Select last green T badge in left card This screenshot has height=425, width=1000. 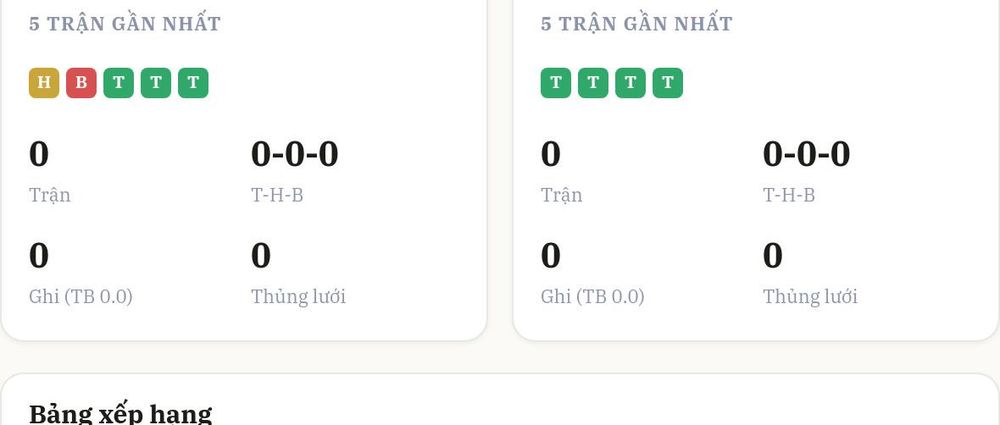[x=193, y=83]
